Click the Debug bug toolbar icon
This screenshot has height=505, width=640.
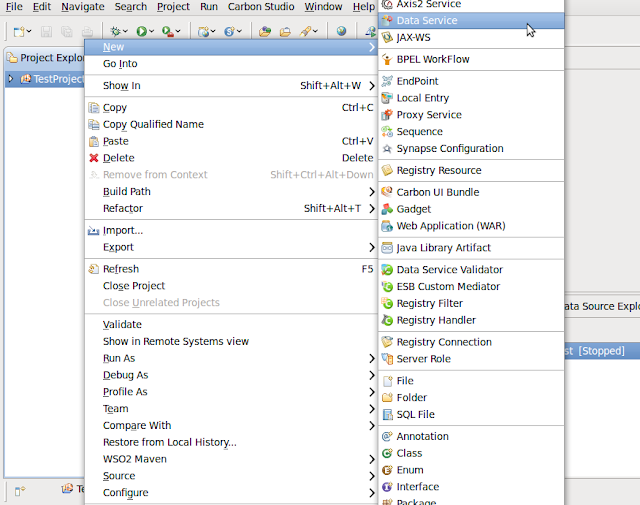116,31
